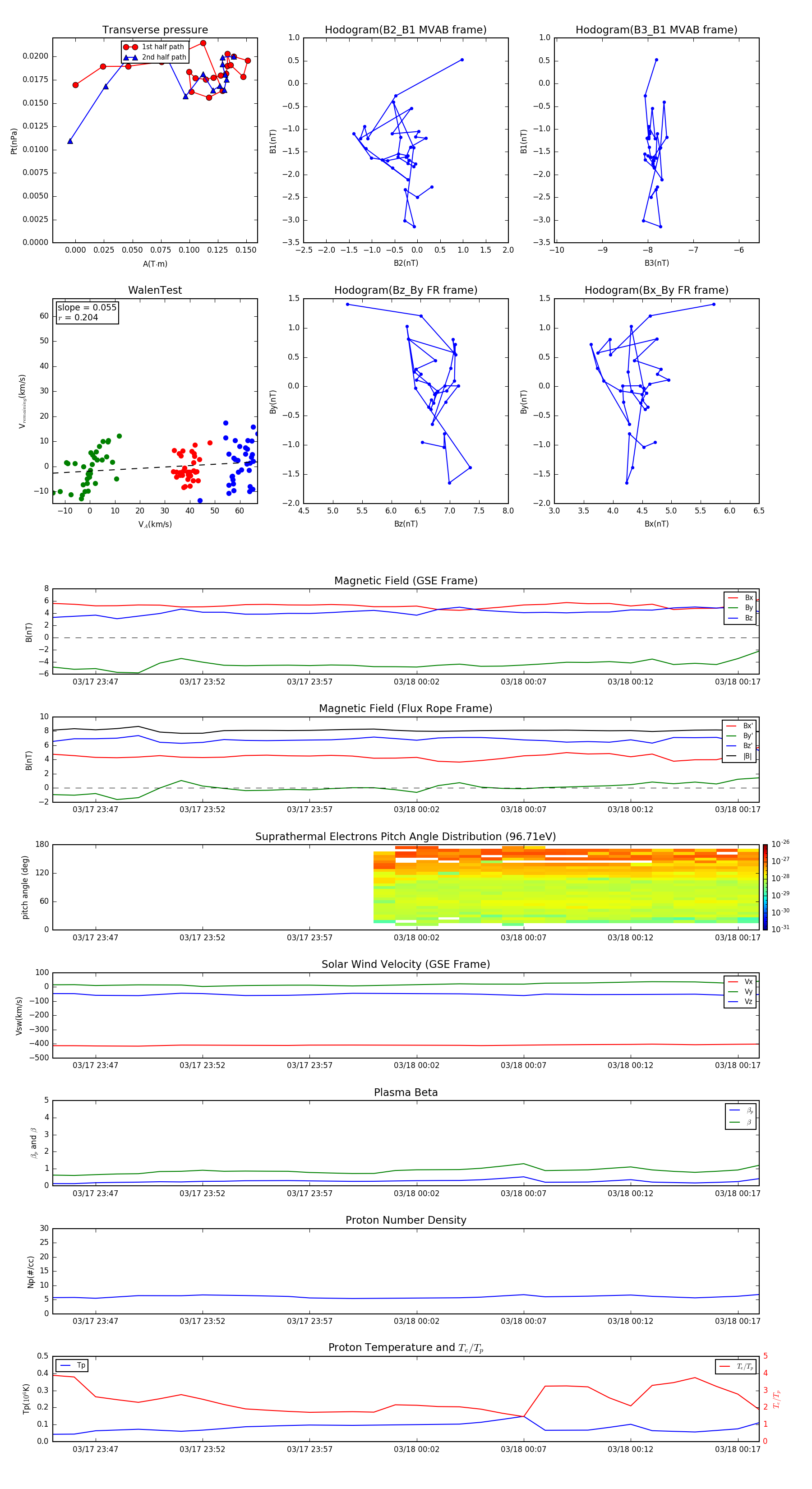Click the "Bx'" entry in Flux Rope legend
Viewport: 812px width, 1489px height.
pos(739,726)
